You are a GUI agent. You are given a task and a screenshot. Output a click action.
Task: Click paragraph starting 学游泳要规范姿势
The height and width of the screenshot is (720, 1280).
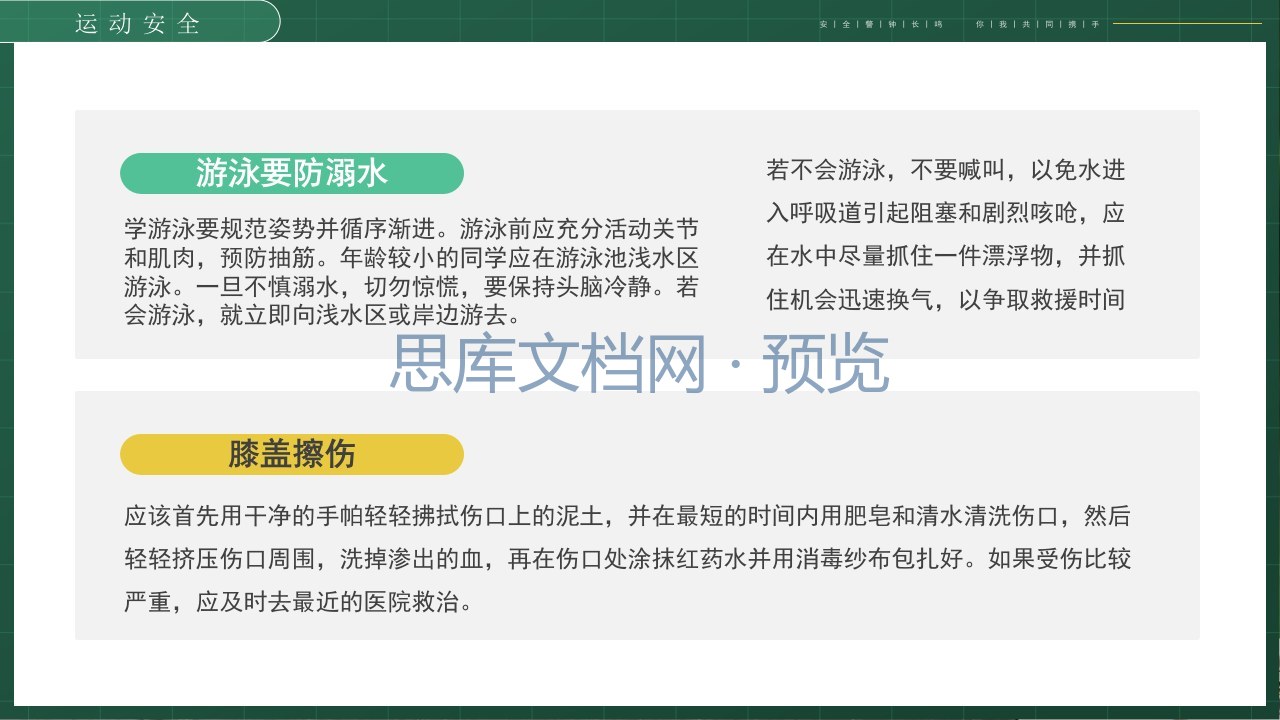(x=411, y=272)
